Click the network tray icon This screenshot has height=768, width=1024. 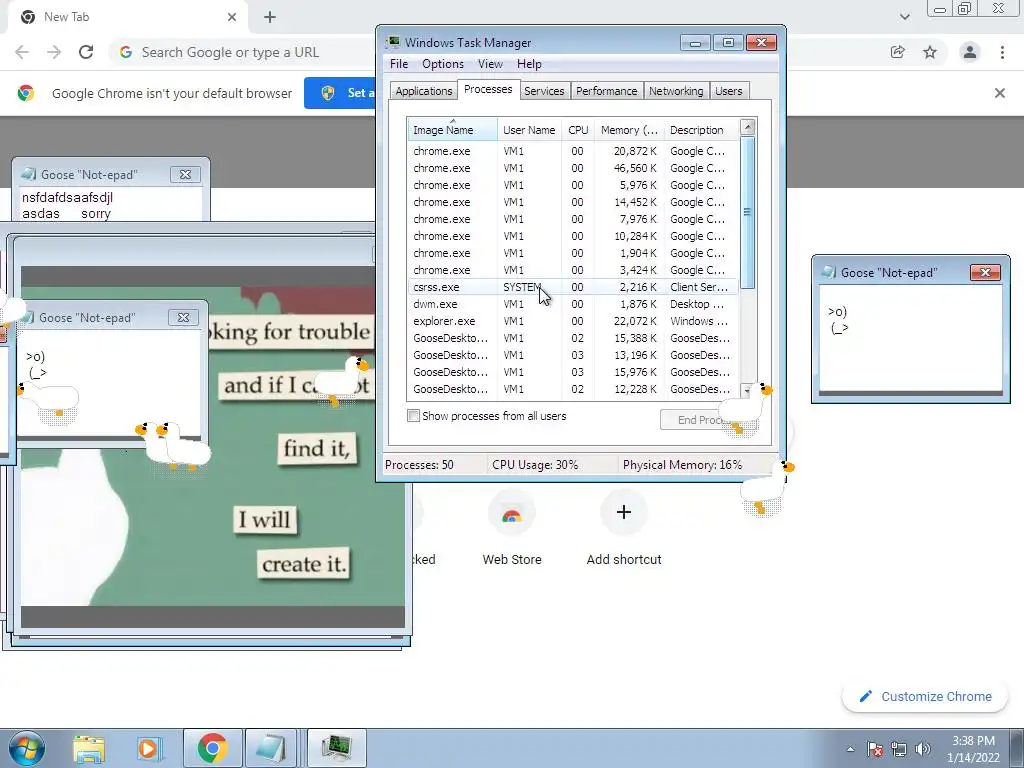coord(899,749)
